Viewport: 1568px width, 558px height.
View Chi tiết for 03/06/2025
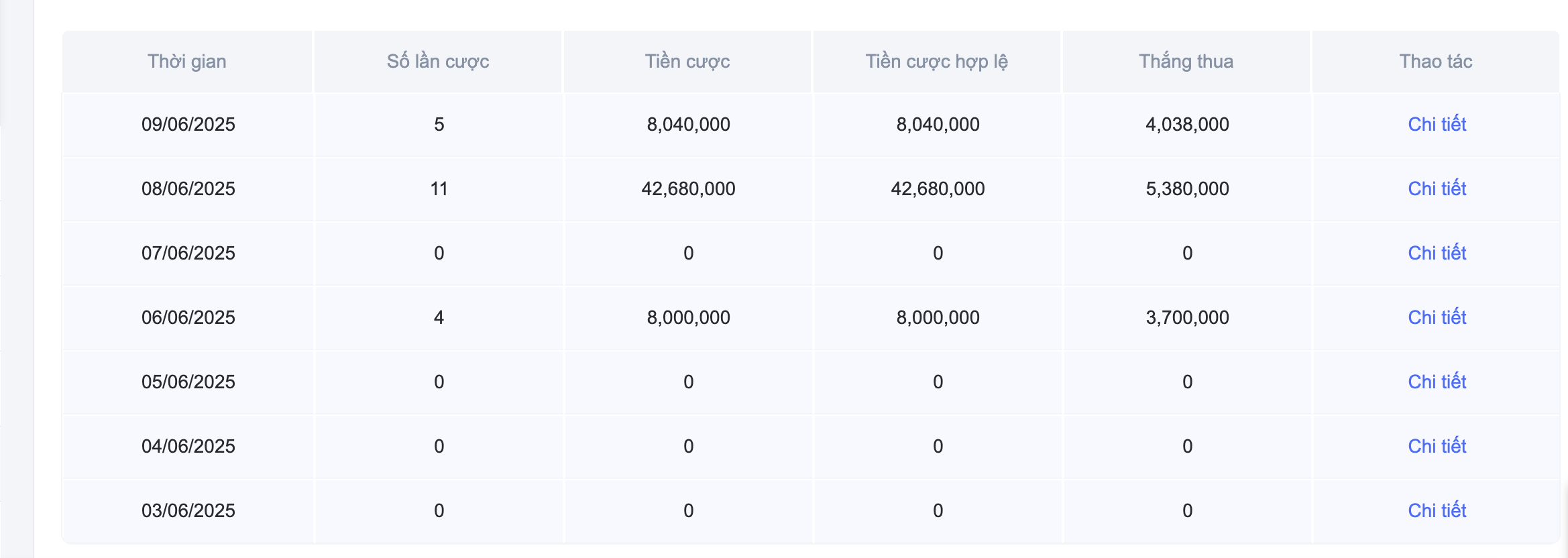1437,510
